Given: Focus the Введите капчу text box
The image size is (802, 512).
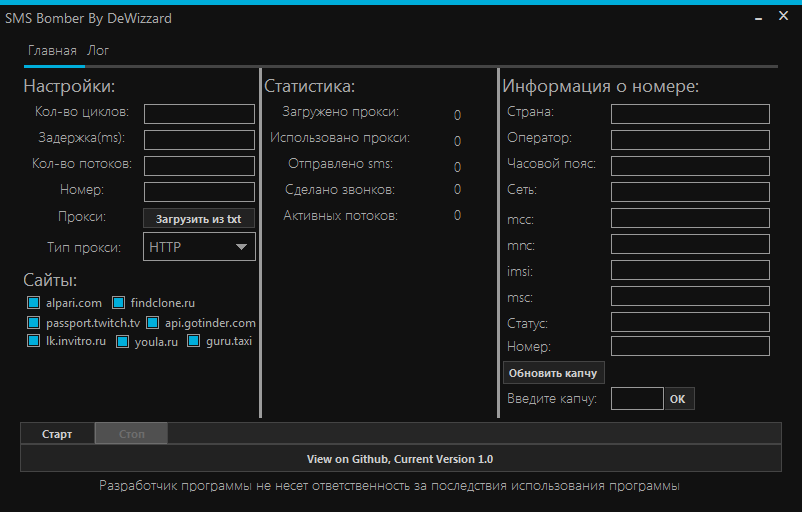Looking at the screenshot, I should point(636,399).
